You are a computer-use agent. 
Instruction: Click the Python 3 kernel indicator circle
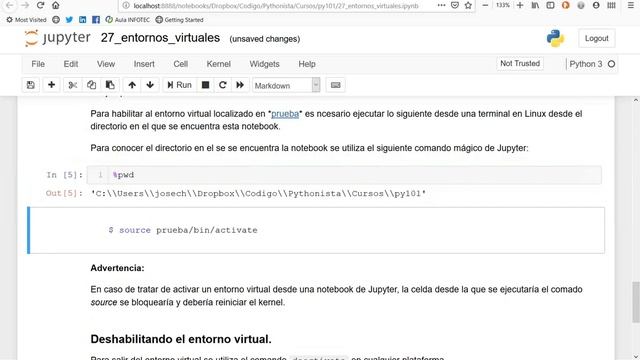[x=611, y=64]
